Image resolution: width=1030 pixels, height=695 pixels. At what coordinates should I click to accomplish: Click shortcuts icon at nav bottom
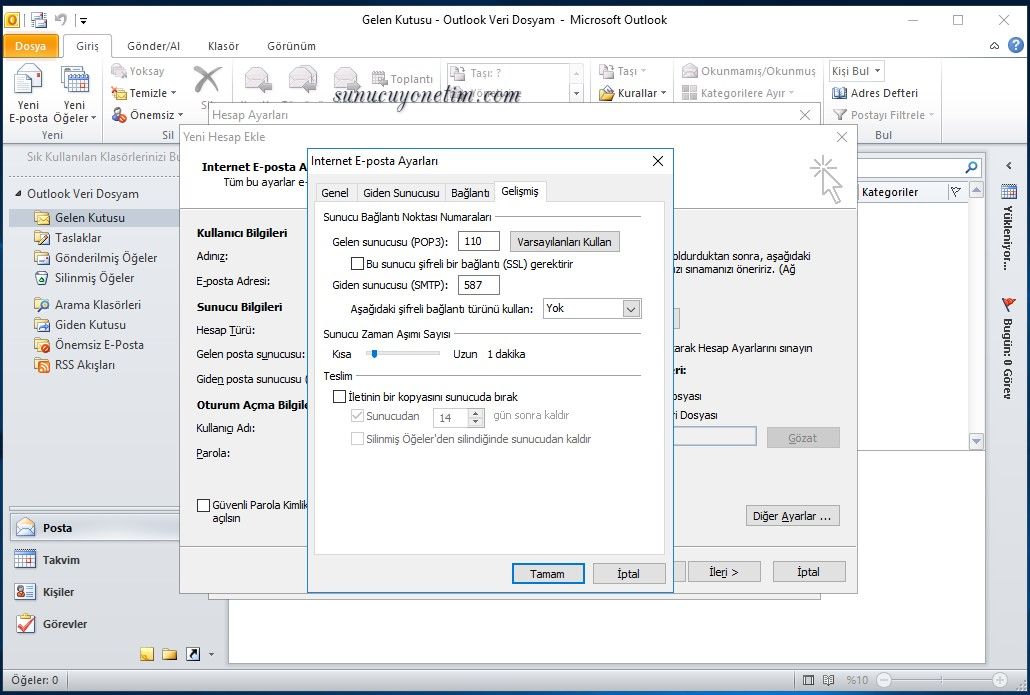click(193, 654)
